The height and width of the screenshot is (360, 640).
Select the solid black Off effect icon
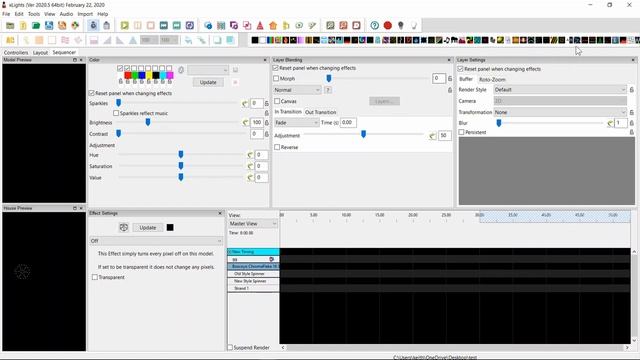(255, 40)
